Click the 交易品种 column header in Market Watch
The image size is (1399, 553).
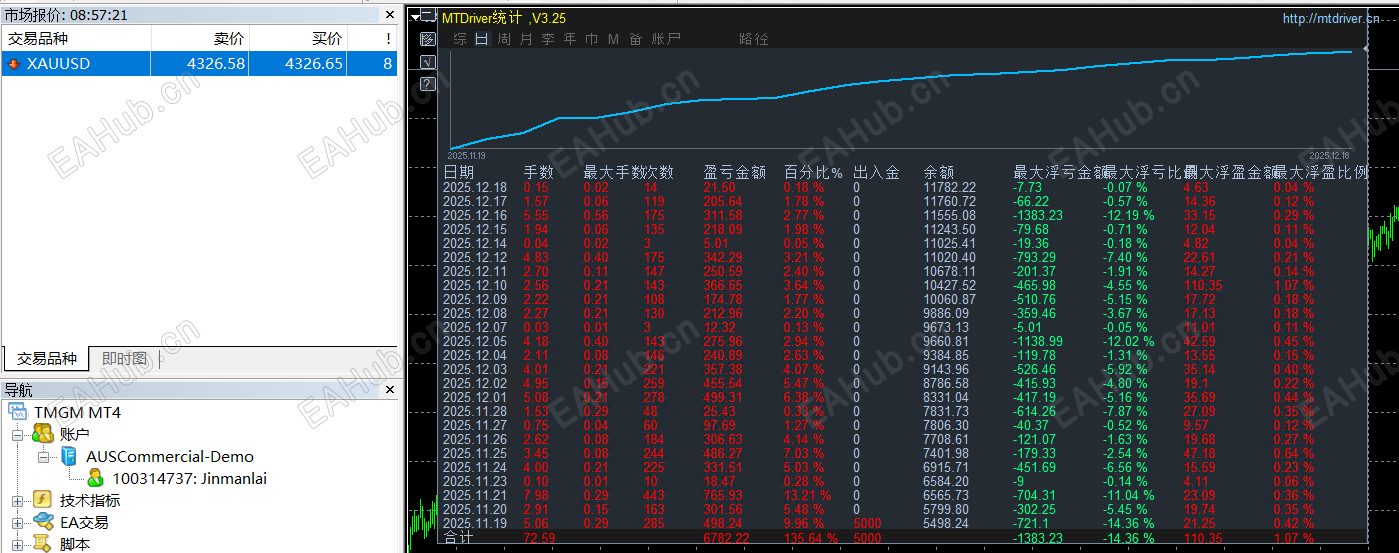click(x=76, y=38)
